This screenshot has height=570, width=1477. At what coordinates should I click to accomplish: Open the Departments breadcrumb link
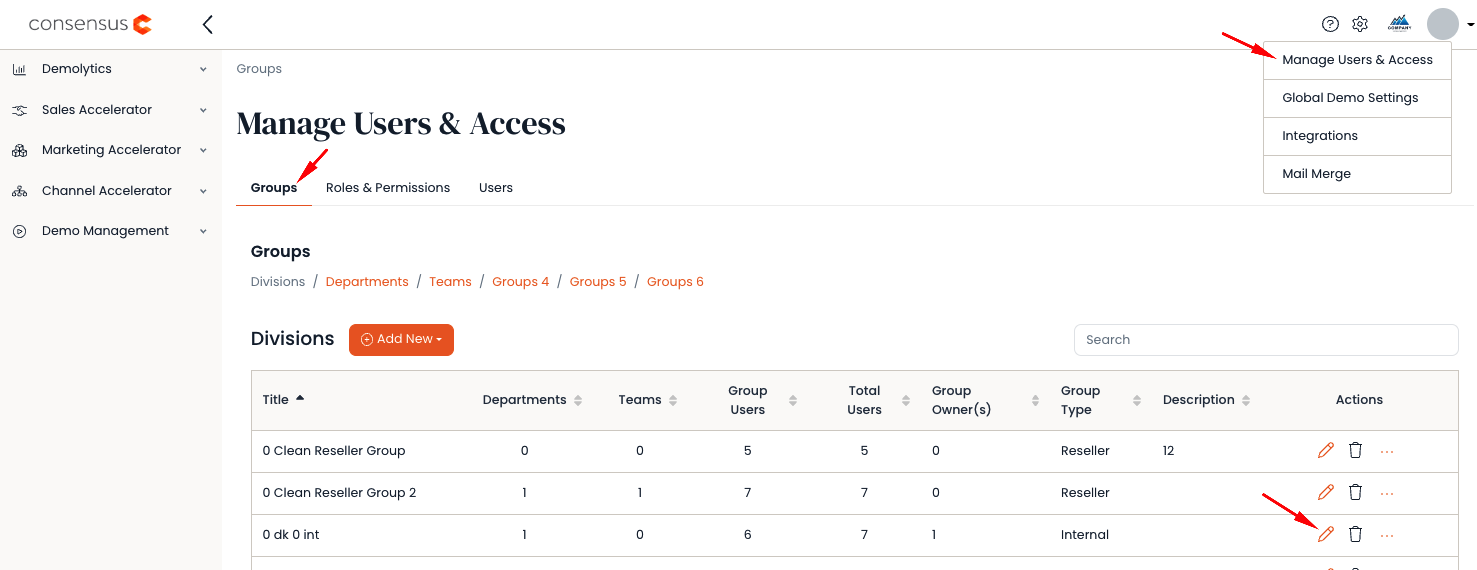tap(367, 282)
